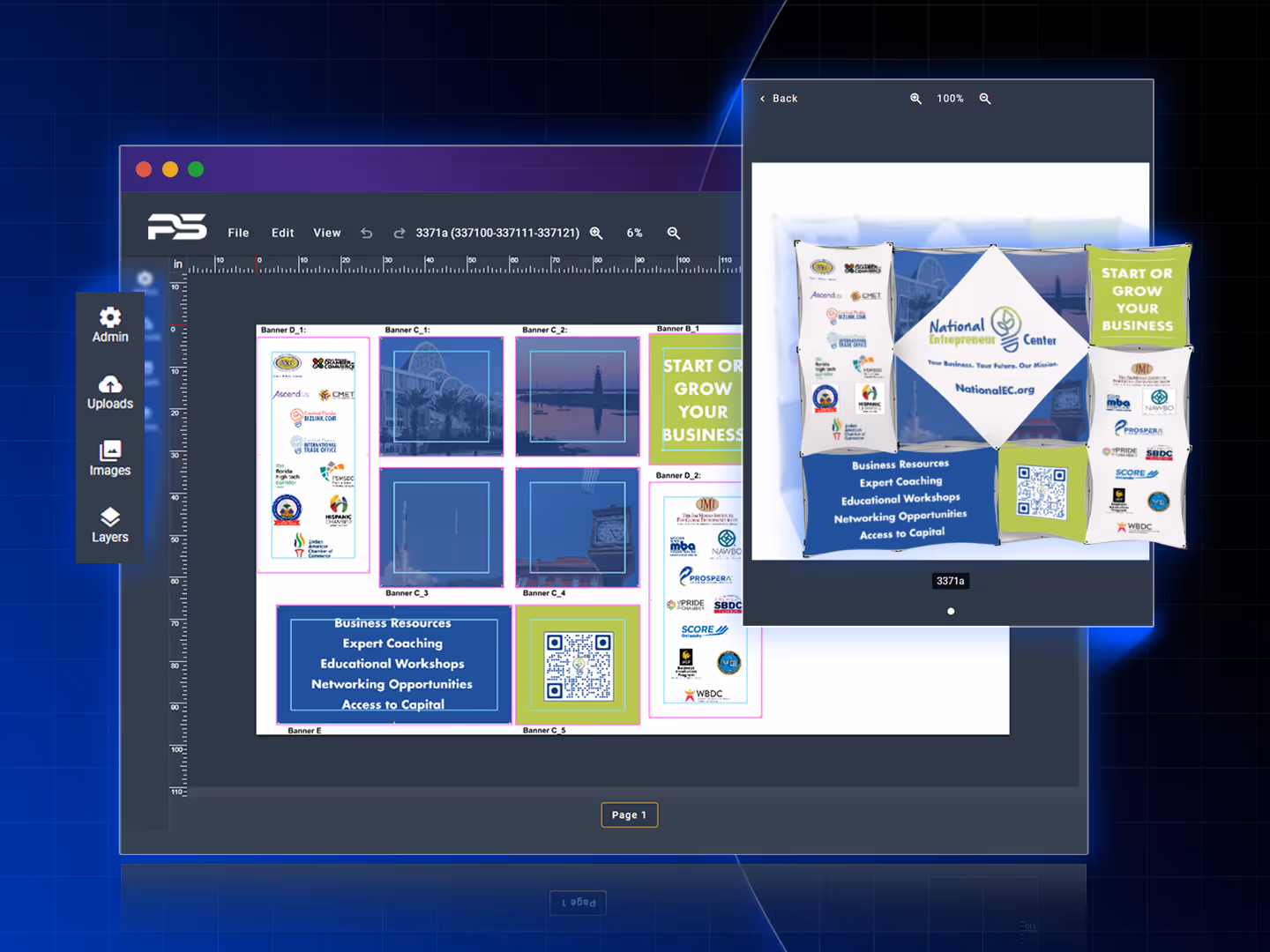Click the red window close dot
This screenshot has width=1270, height=952.
click(144, 169)
